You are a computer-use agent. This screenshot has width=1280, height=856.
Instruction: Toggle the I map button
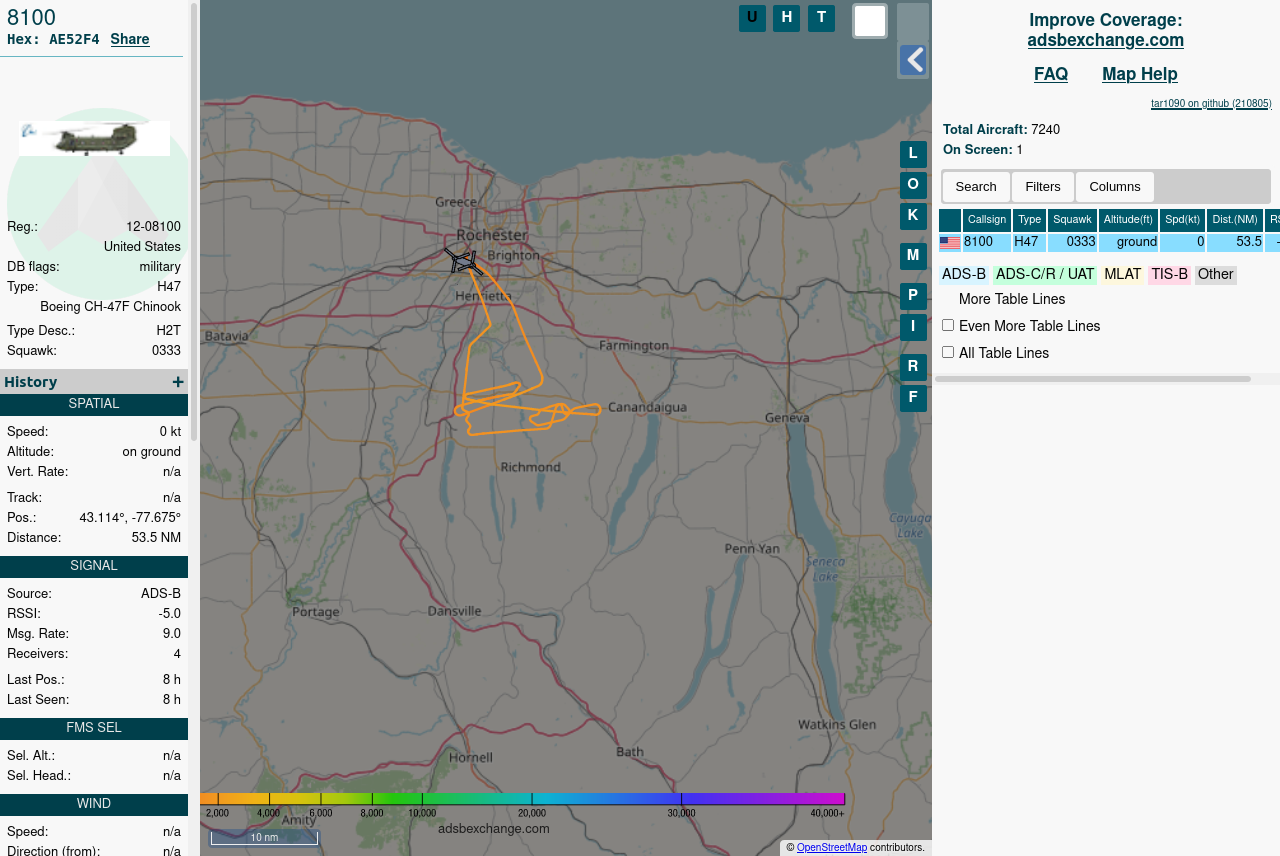pos(913,327)
